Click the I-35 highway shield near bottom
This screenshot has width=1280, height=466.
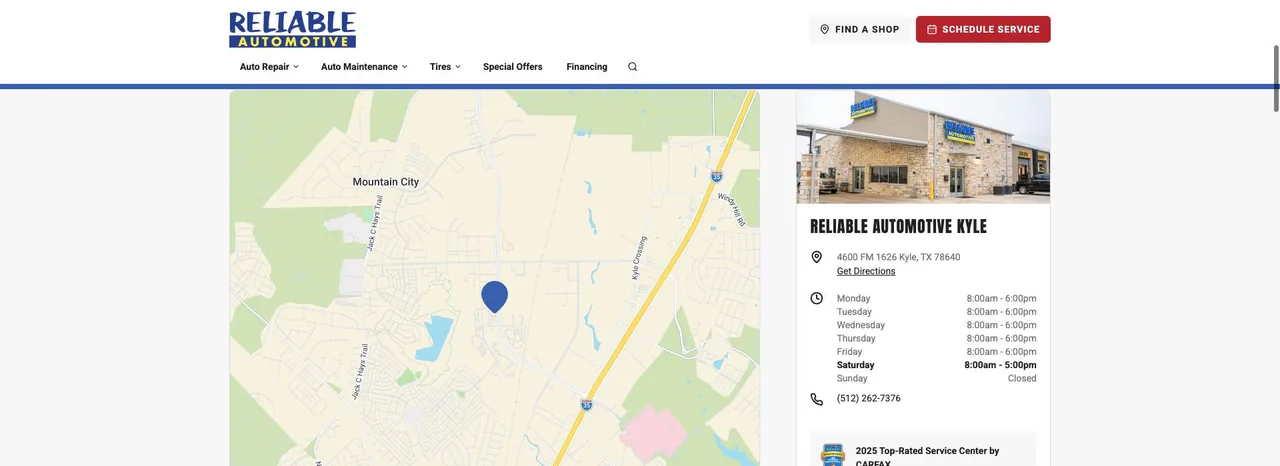tap(587, 404)
